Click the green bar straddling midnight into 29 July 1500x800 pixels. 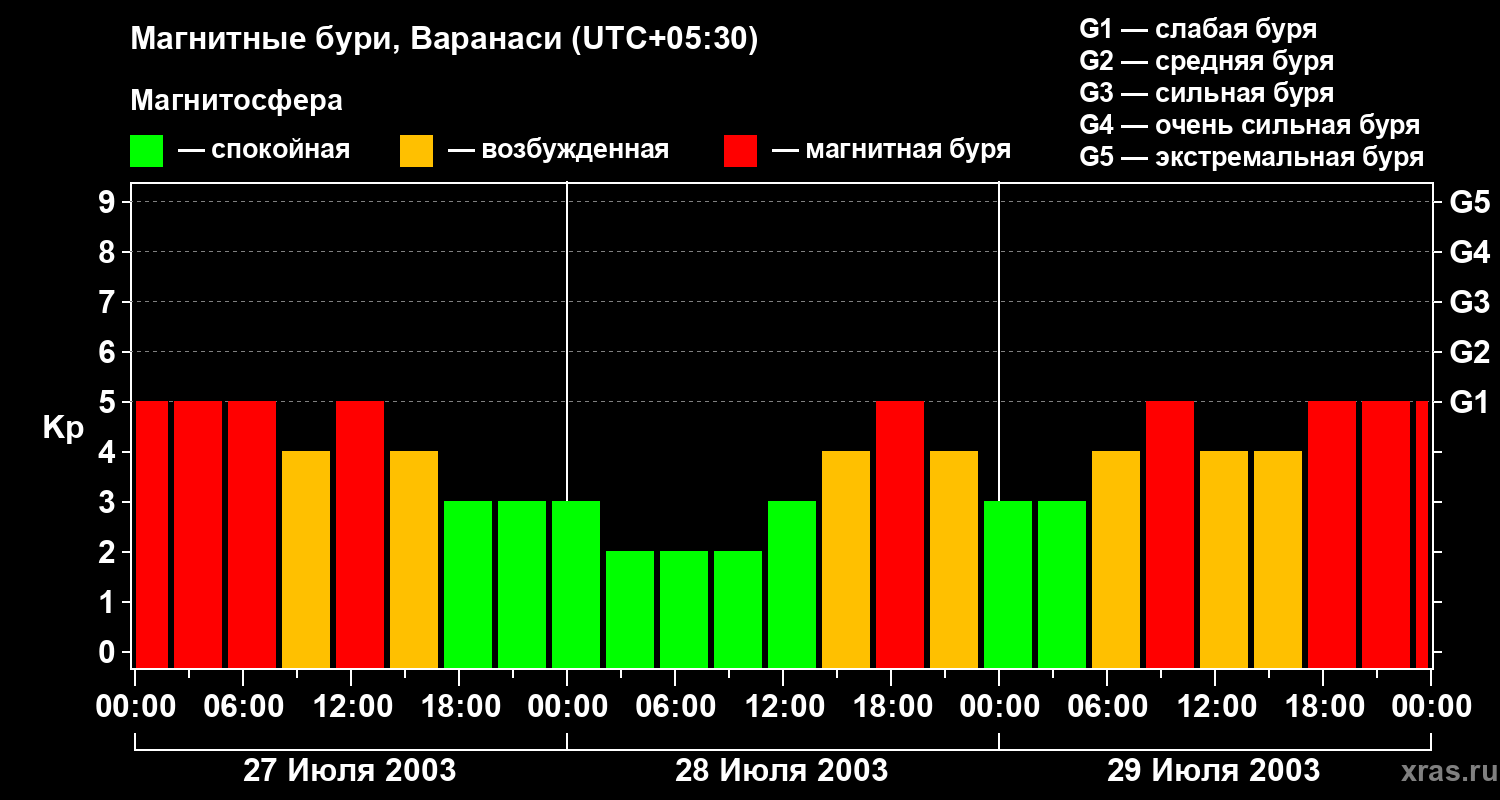coord(1008,585)
